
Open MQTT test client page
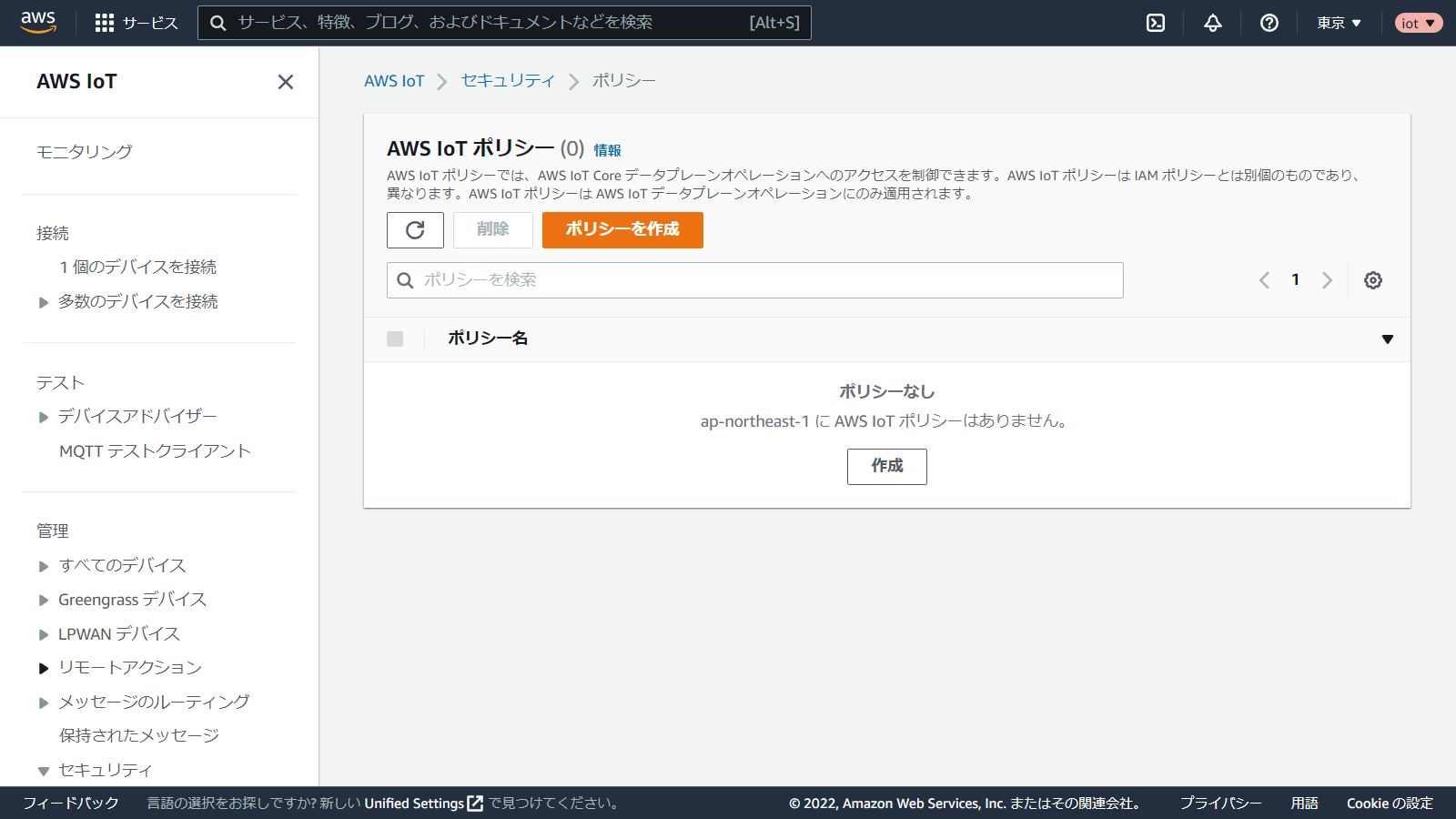(155, 451)
